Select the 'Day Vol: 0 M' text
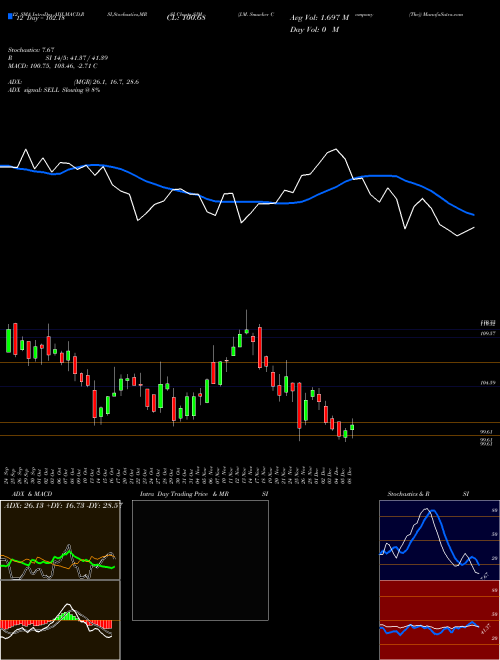The image size is (500, 660). (314, 30)
